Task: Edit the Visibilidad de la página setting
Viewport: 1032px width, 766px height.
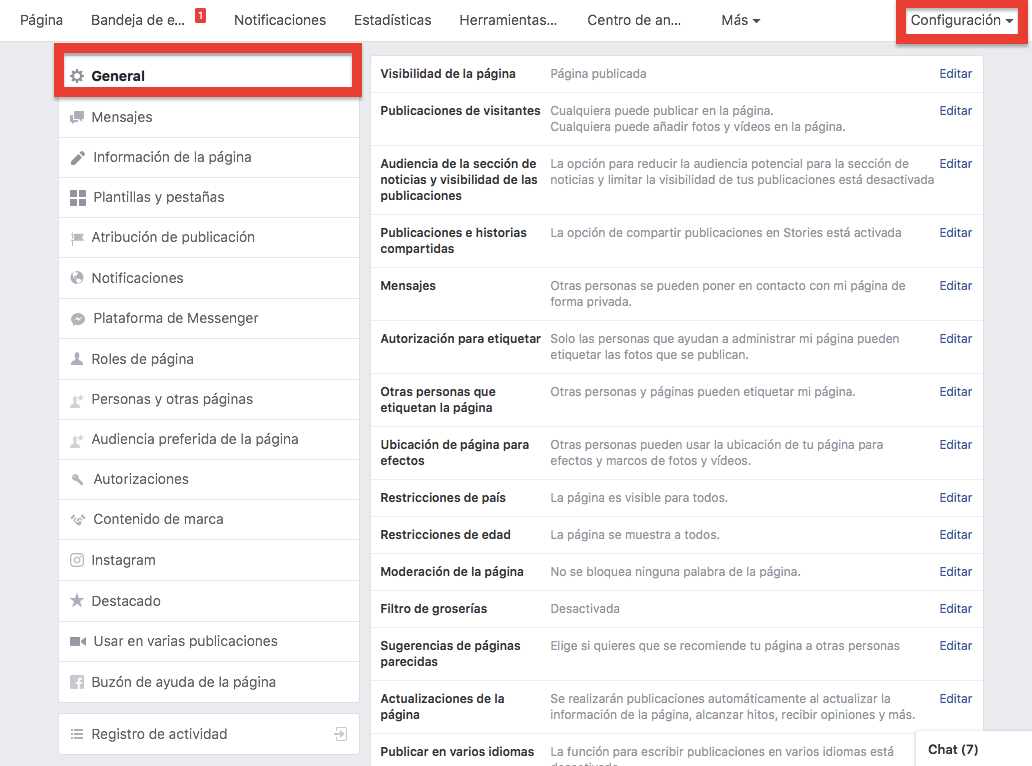Action: point(955,74)
